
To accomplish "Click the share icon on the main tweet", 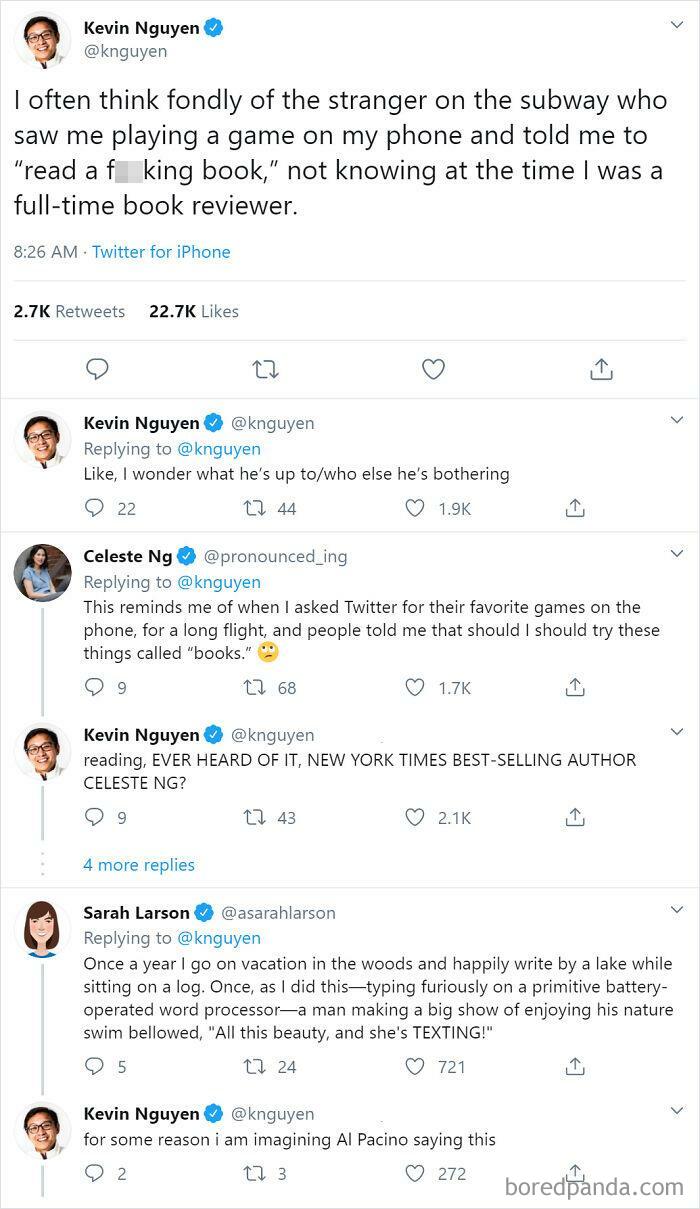I will tap(601, 369).
